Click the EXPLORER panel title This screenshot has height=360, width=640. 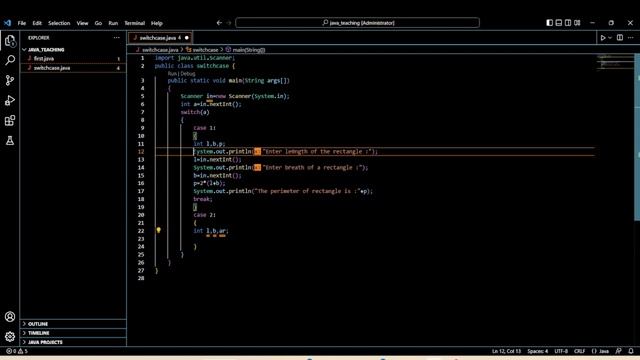[39, 38]
